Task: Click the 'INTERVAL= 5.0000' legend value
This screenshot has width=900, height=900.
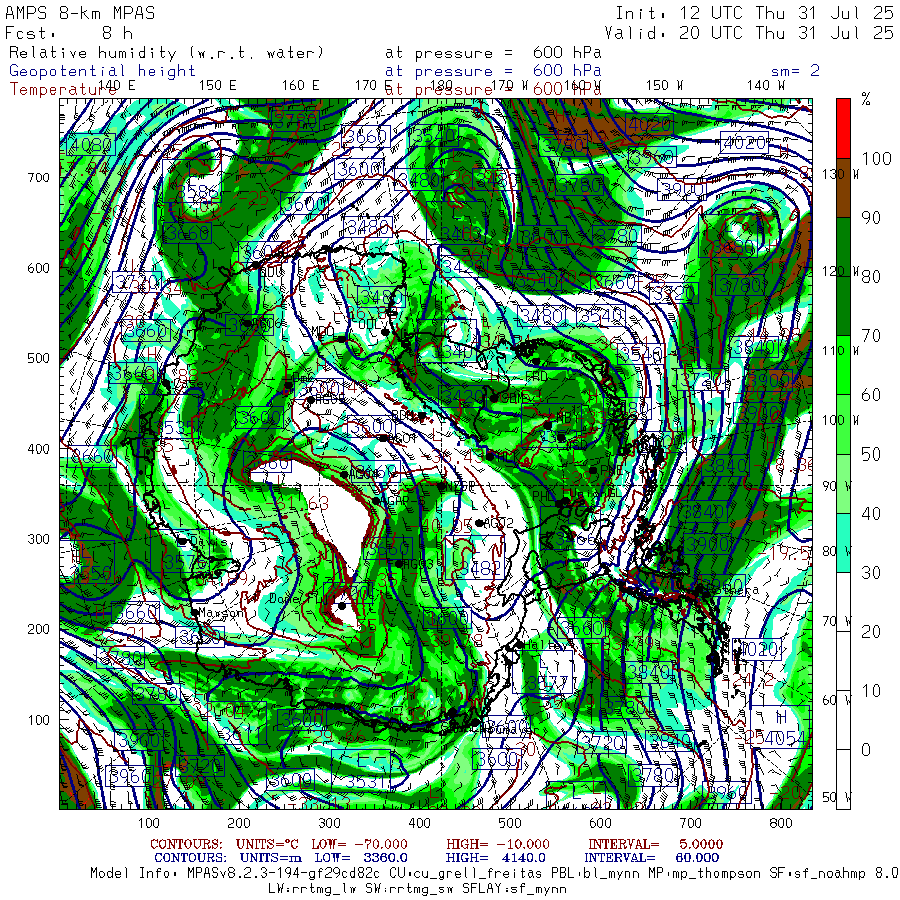Action: coord(655,844)
